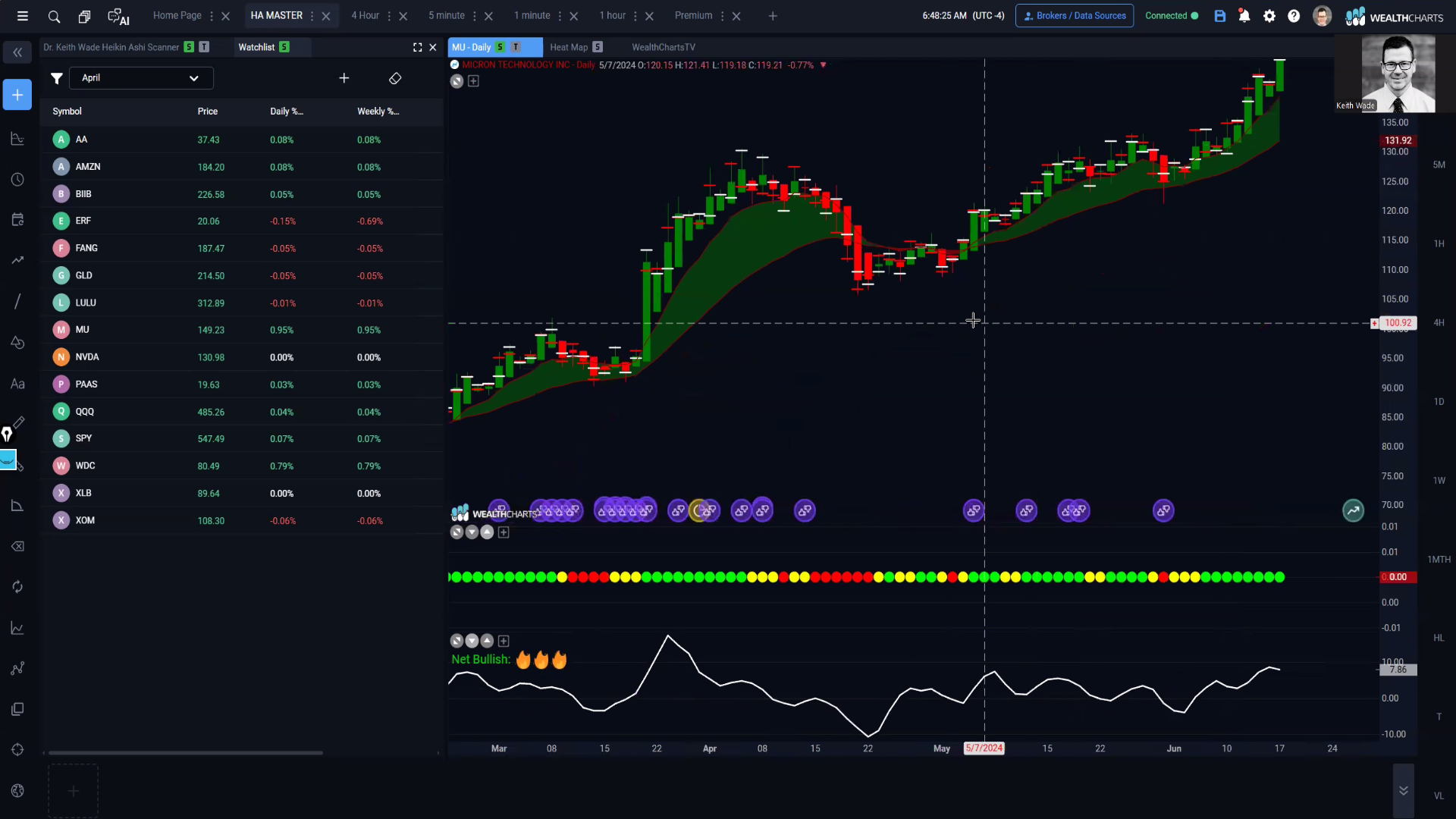This screenshot has height=819, width=1456.
Task: Open the settings gear icon
Action: [x=1269, y=16]
